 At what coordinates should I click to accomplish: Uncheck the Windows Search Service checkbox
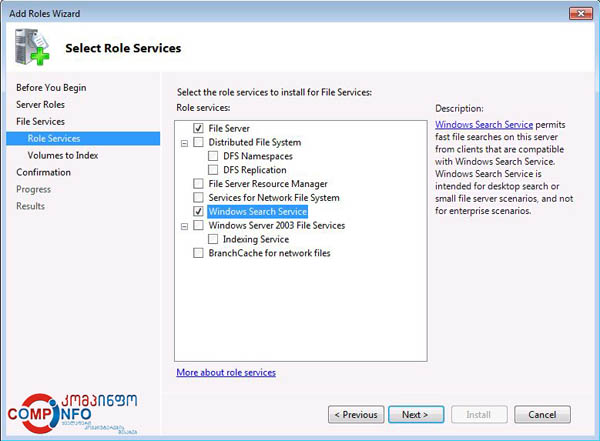click(x=198, y=211)
